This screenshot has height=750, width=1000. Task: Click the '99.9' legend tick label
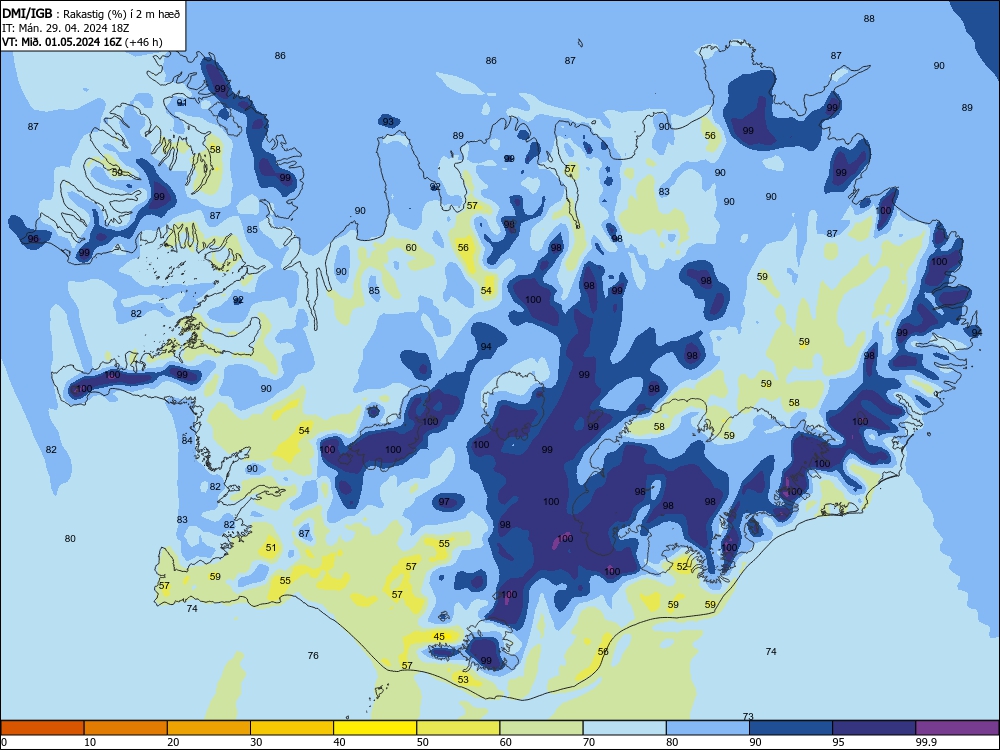(925, 742)
